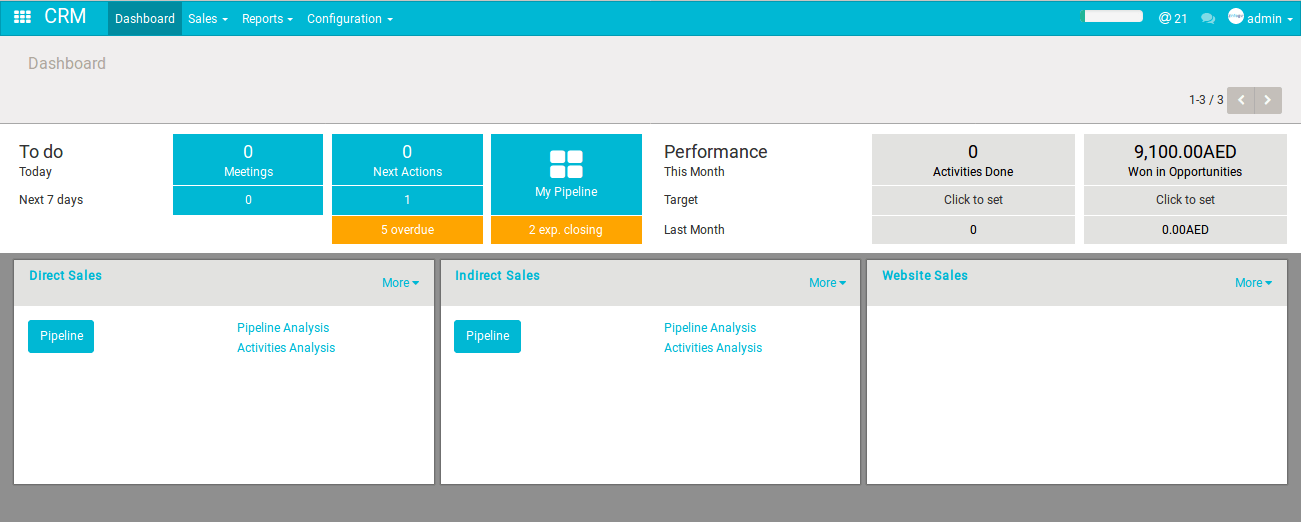Click last month Activities Done value

[x=973, y=230]
